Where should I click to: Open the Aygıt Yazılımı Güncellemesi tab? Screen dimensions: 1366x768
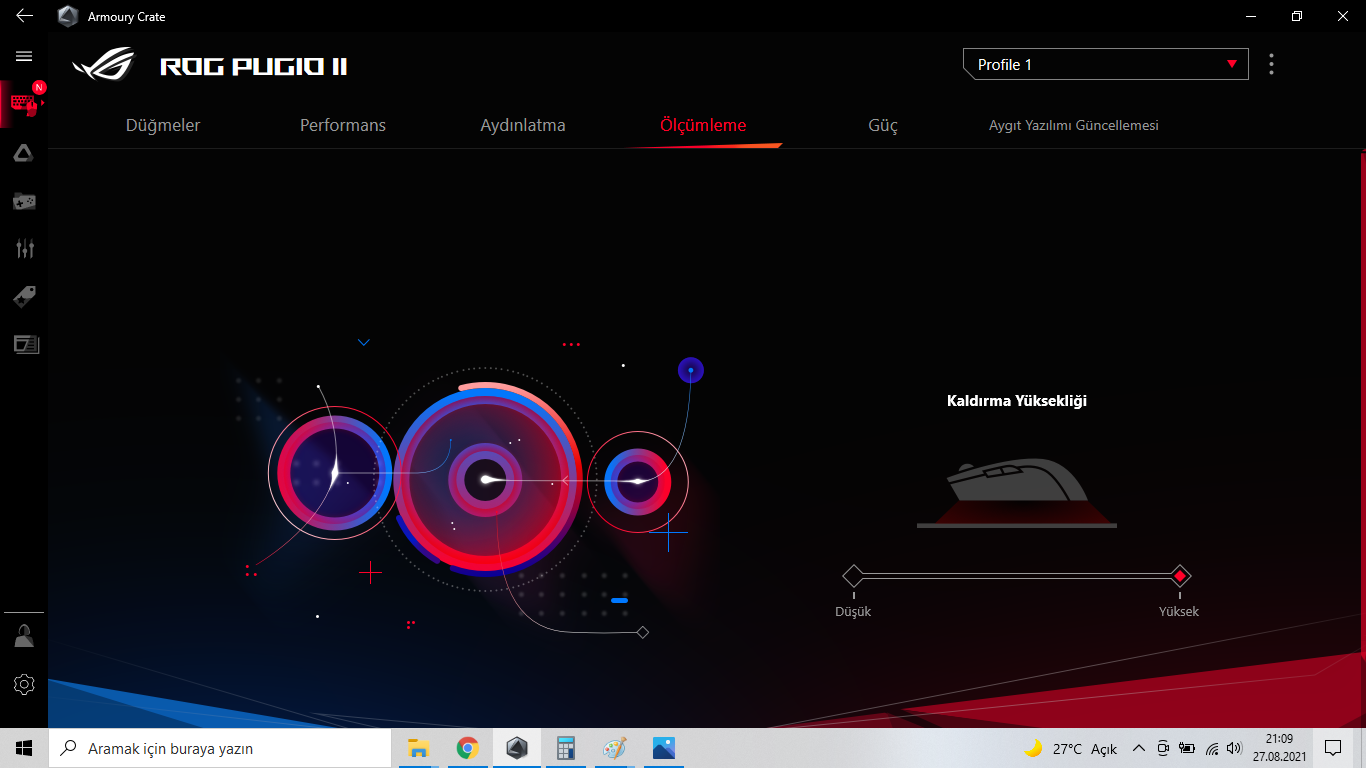(x=1074, y=125)
